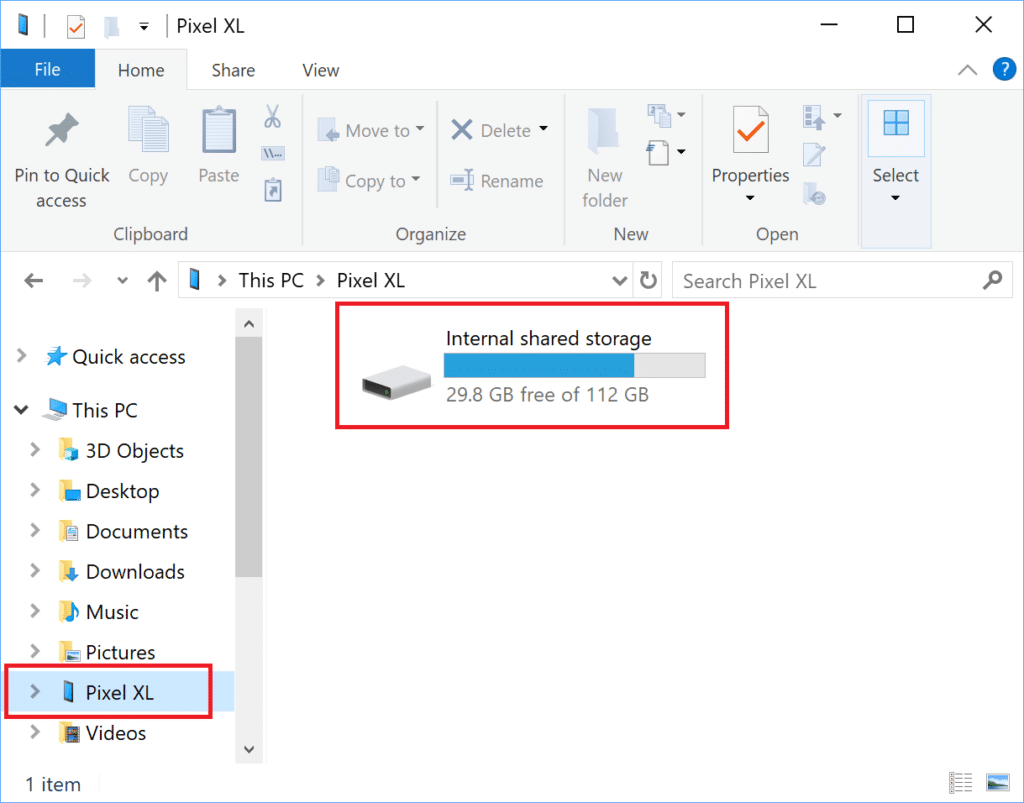Image resolution: width=1024 pixels, height=803 pixels.
Task: Expand the 3D Objects node
Action: (x=35, y=450)
